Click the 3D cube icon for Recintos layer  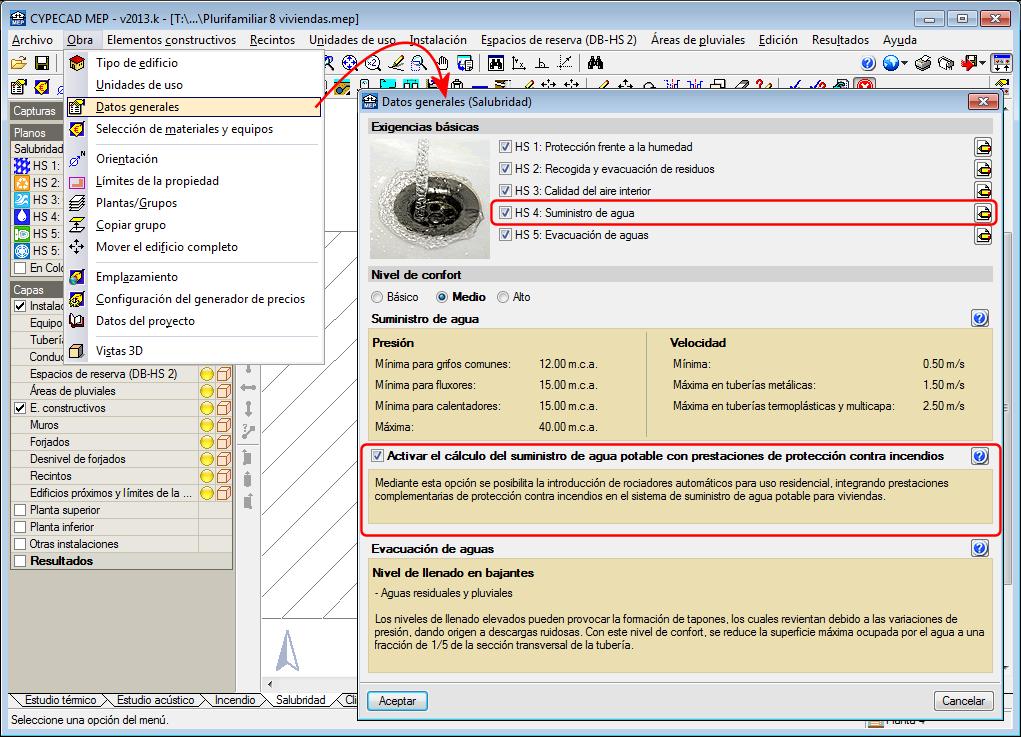(224, 476)
